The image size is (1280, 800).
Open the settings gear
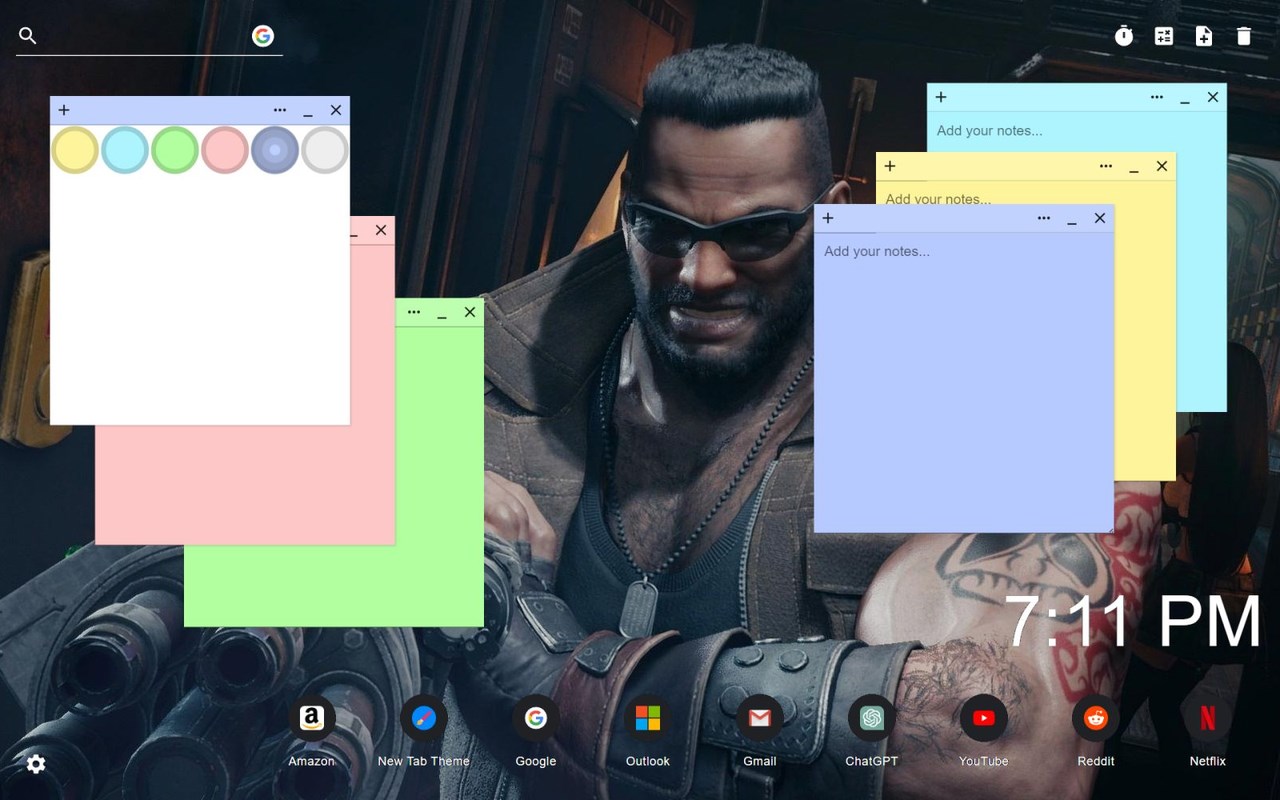coord(36,764)
